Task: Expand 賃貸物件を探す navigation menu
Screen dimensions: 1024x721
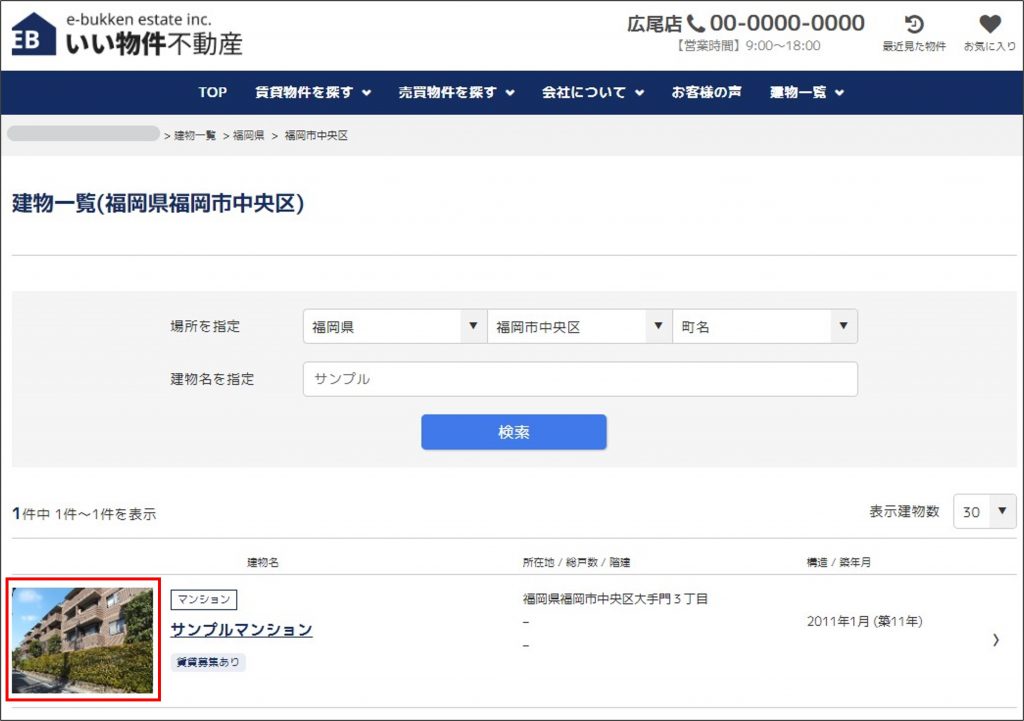Action: (x=312, y=92)
